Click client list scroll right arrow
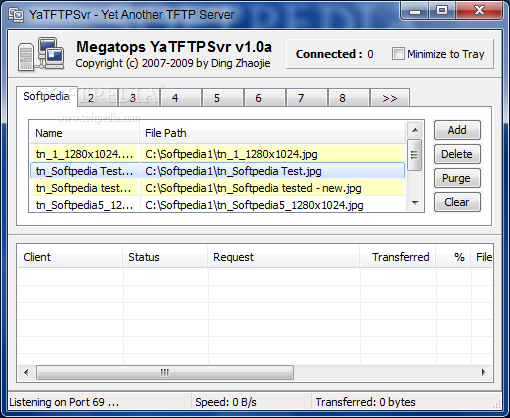510x418 pixels. tap(484, 372)
